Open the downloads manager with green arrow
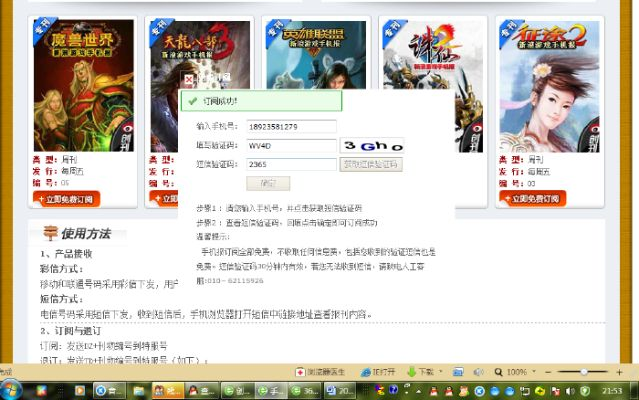The height and width of the screenshot is (400, 639). pos(421,372)
